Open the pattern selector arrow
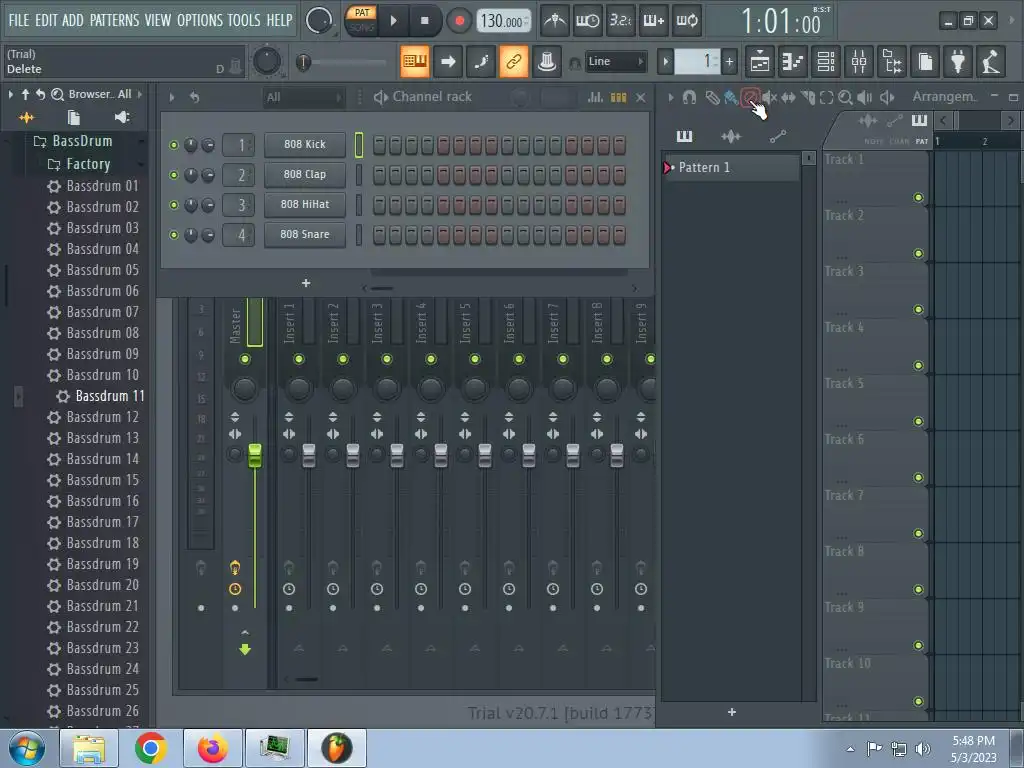1024x768 pixels. (x=665, y=62)
